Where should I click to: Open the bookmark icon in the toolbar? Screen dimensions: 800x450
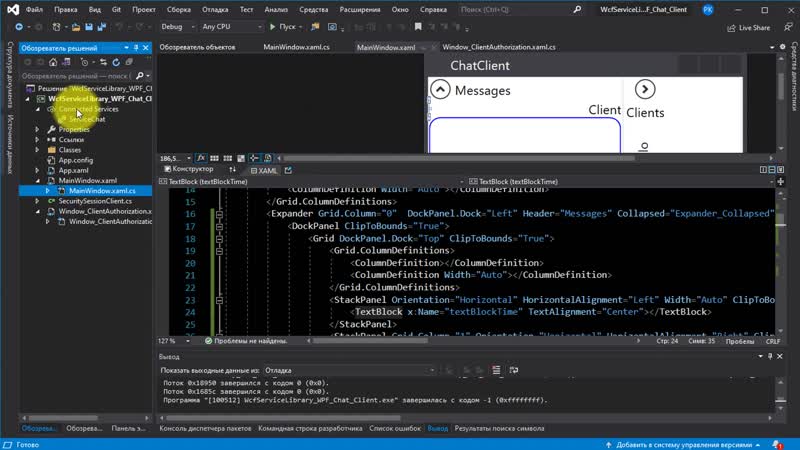418,27
